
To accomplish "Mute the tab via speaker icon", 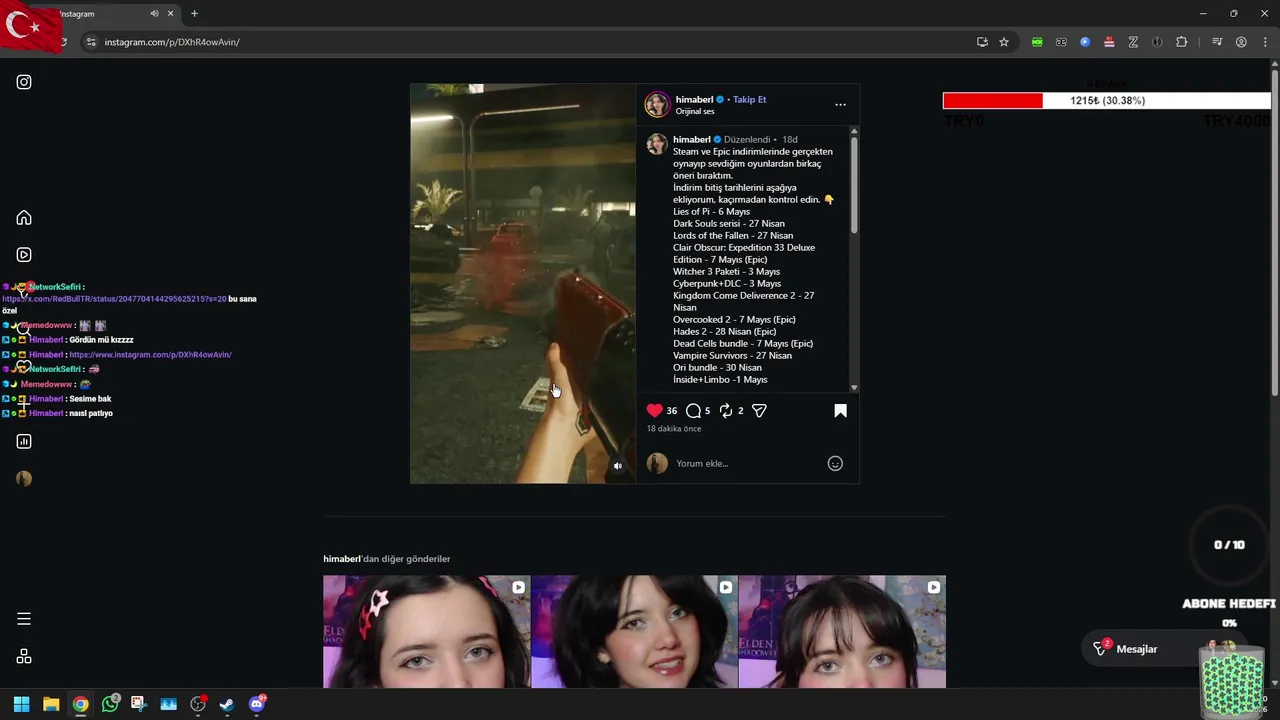I will point(154,13).
